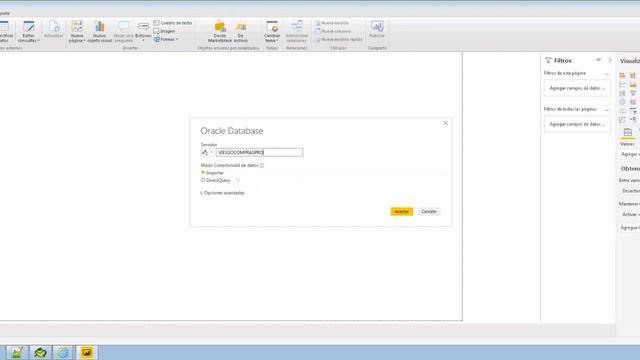Image resolution: width=640 pixels, height=360 pixels.
Task: Collapse the Filtros pane with chevron
Action: coord(610,60)
